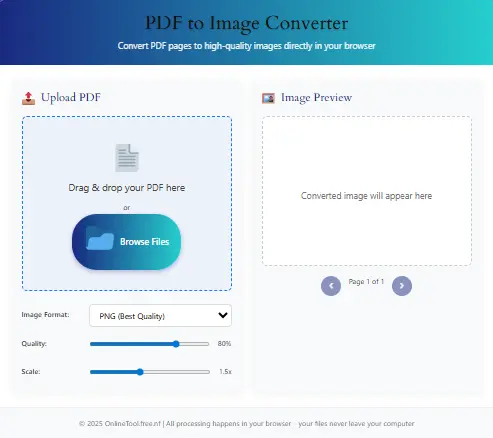Image resolution: width=493 pixels, height=438 pixels.
Task: Click the "Convert PDF pages" subtitle text
Action: (247, 46)
